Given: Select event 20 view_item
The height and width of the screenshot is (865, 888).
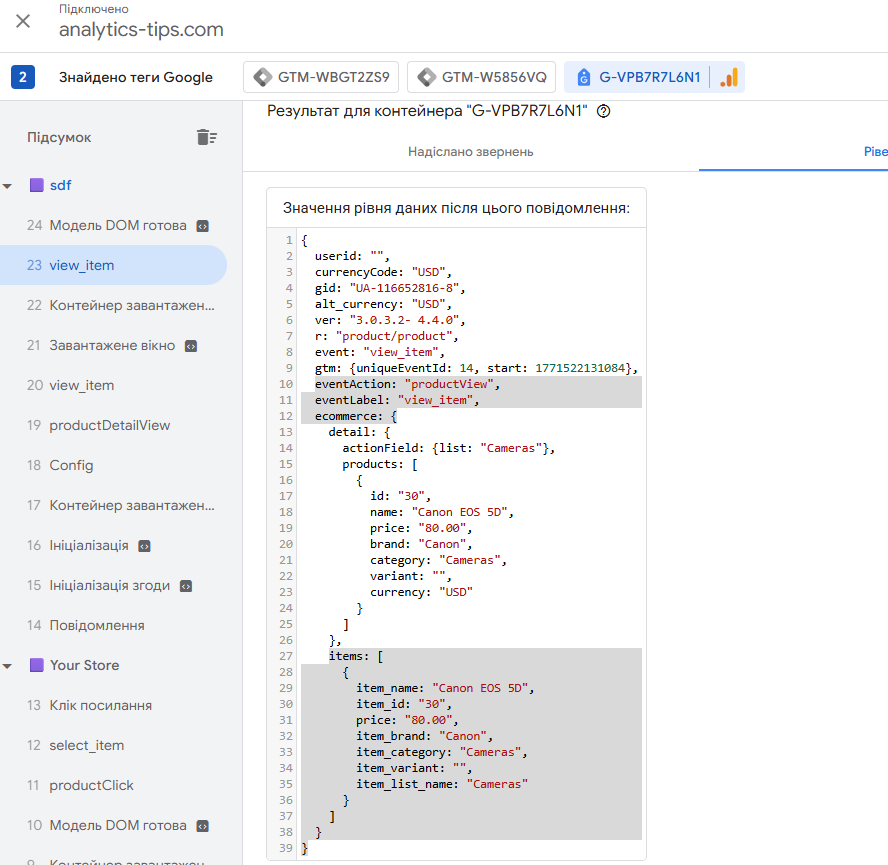Looking at the screenshot, I should (x=82, y=385).
